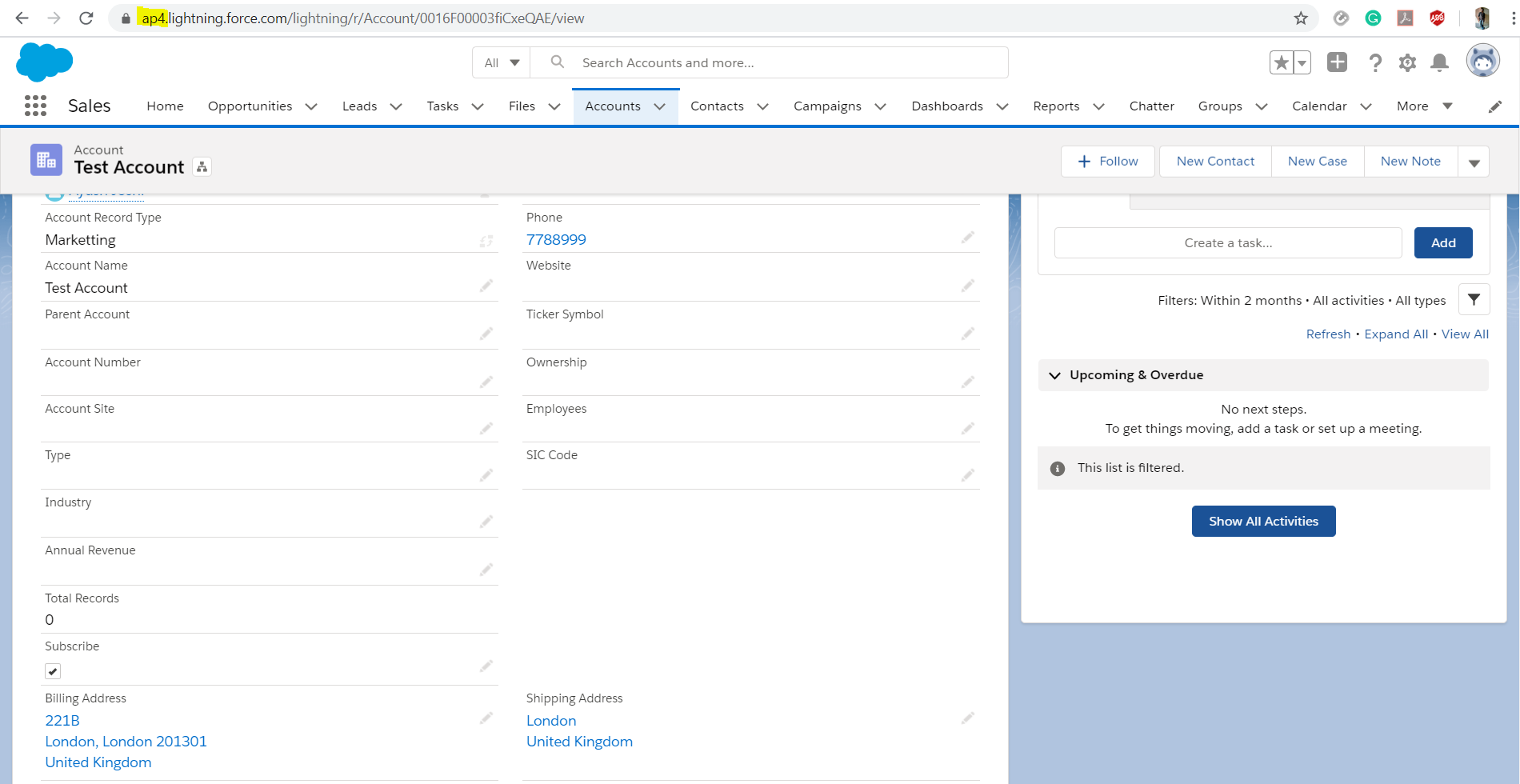Screen dimensions: 1520x784
Task: Click the Create a task field
Action: [1228, 243]
